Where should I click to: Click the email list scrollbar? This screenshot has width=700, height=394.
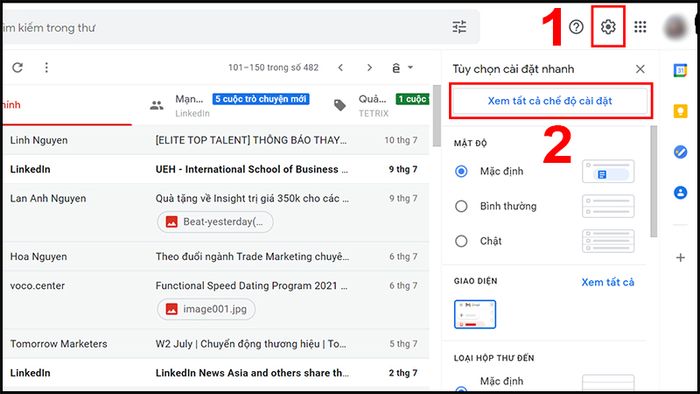437,116
